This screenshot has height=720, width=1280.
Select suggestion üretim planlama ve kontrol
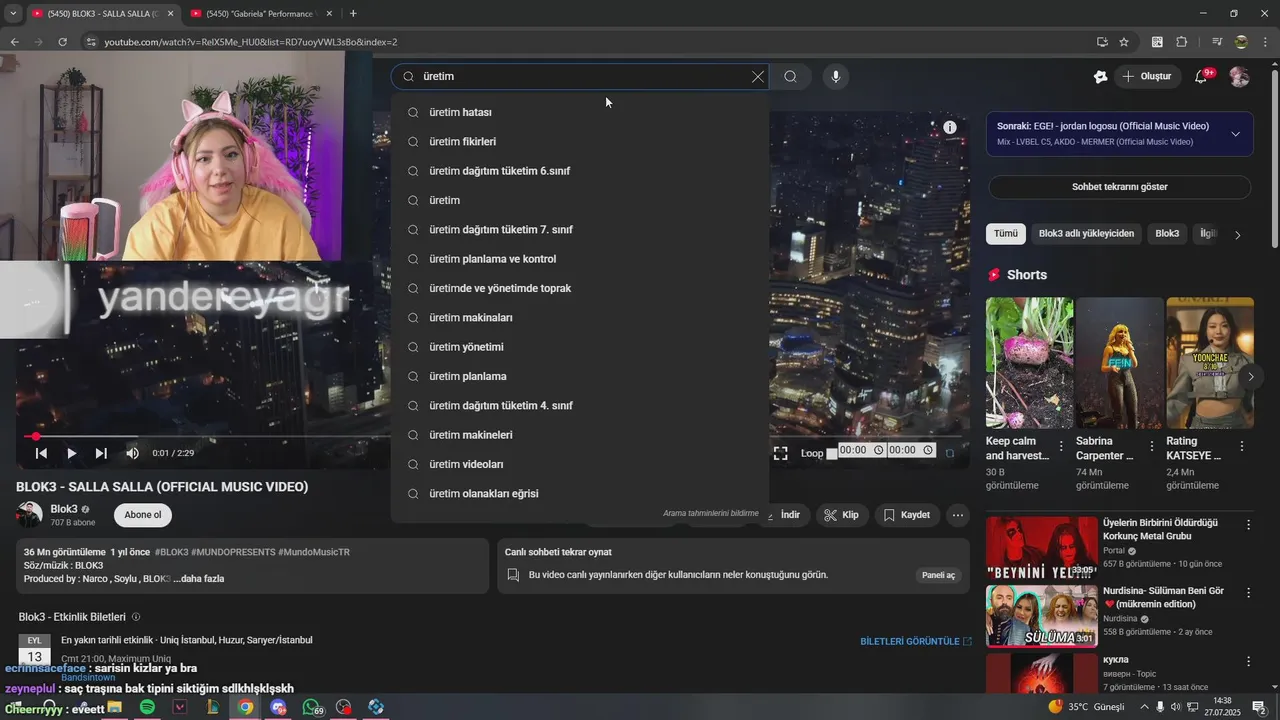click(580, 259)
